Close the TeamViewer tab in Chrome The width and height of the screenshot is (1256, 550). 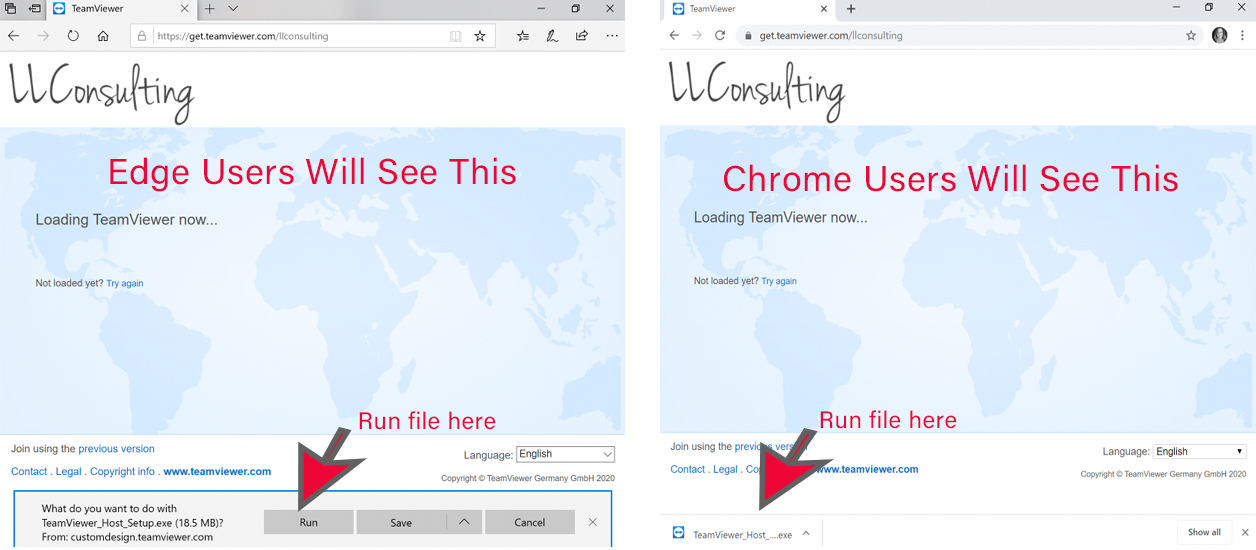tap(824, 9)
